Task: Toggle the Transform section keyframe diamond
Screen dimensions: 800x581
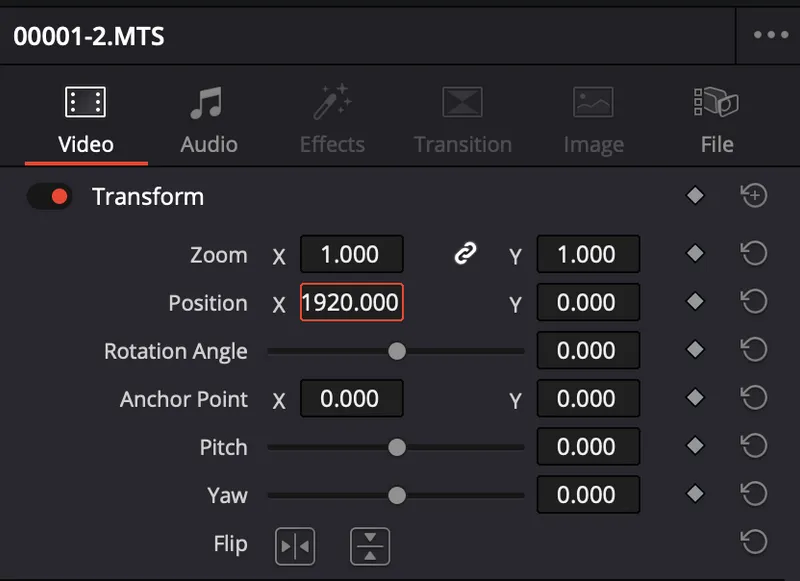Action: pyautogui.click(x=695, y=196)
